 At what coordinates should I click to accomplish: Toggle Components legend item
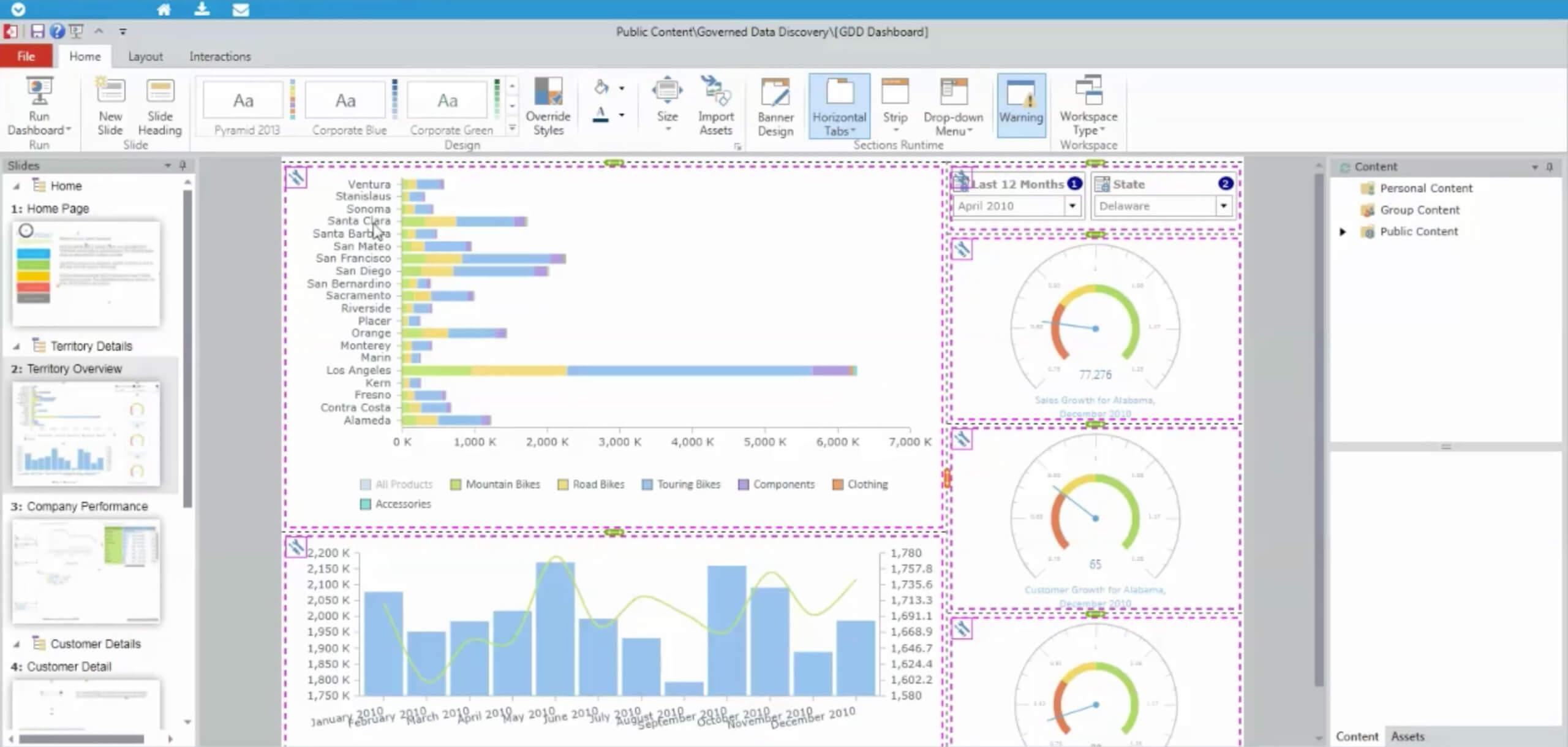(777, 484)
